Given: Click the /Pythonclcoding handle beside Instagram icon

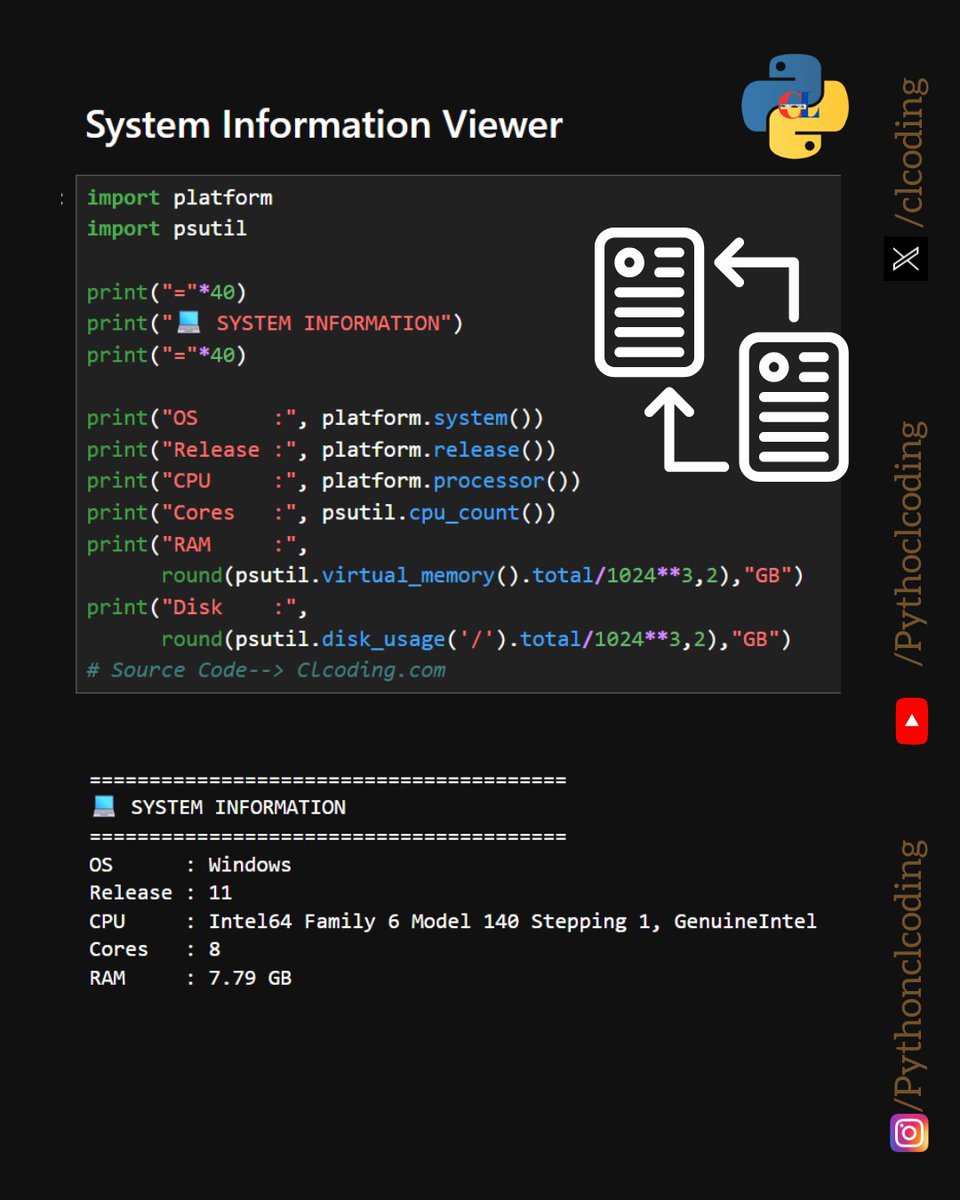Looking at the screenshot, I should pyautogui.click(x=910, y=973).
